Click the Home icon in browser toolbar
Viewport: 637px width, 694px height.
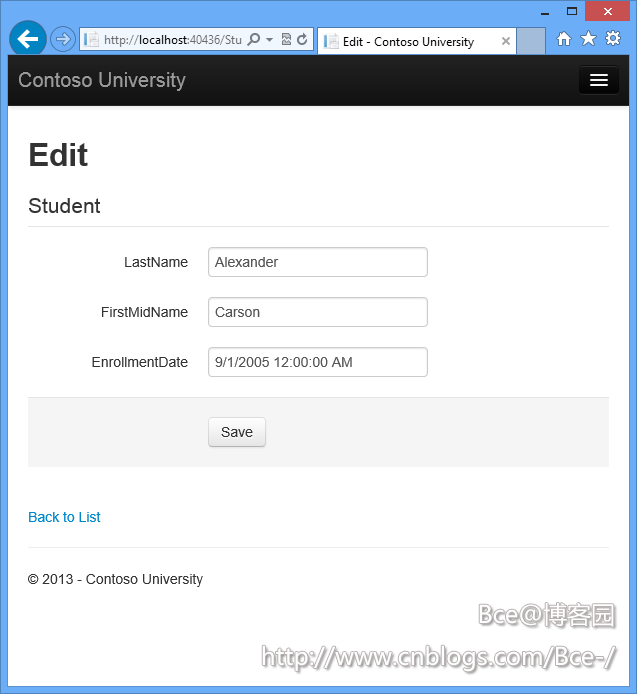coord(564,39)
